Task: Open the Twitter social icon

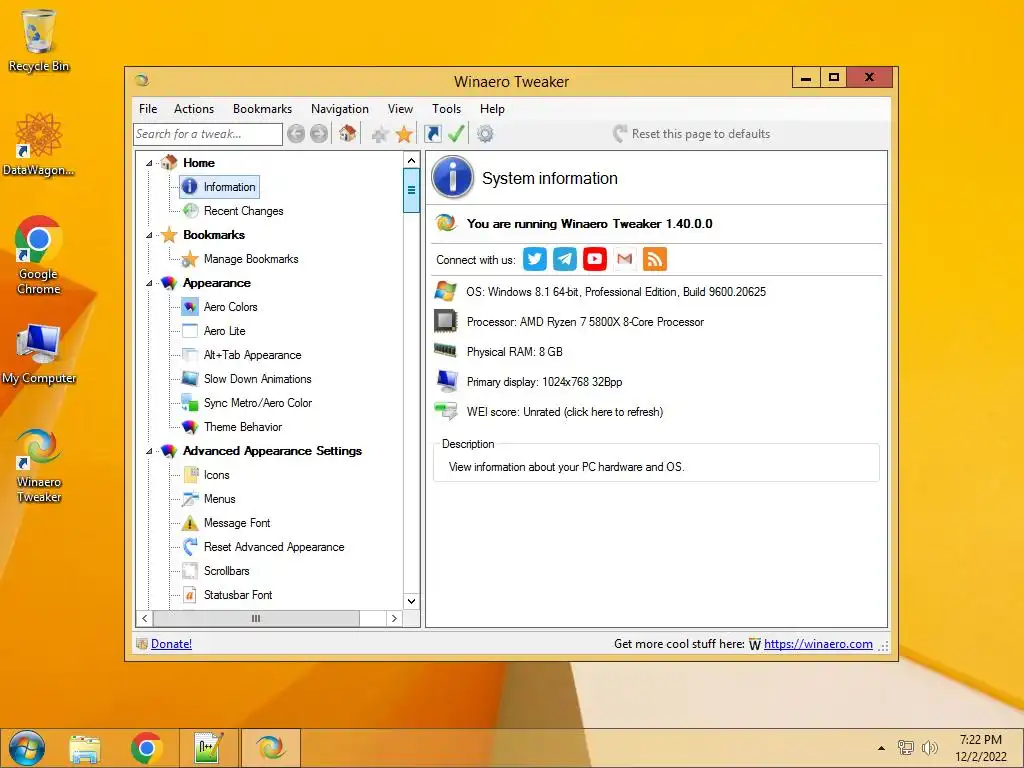Action: (535, 259)
